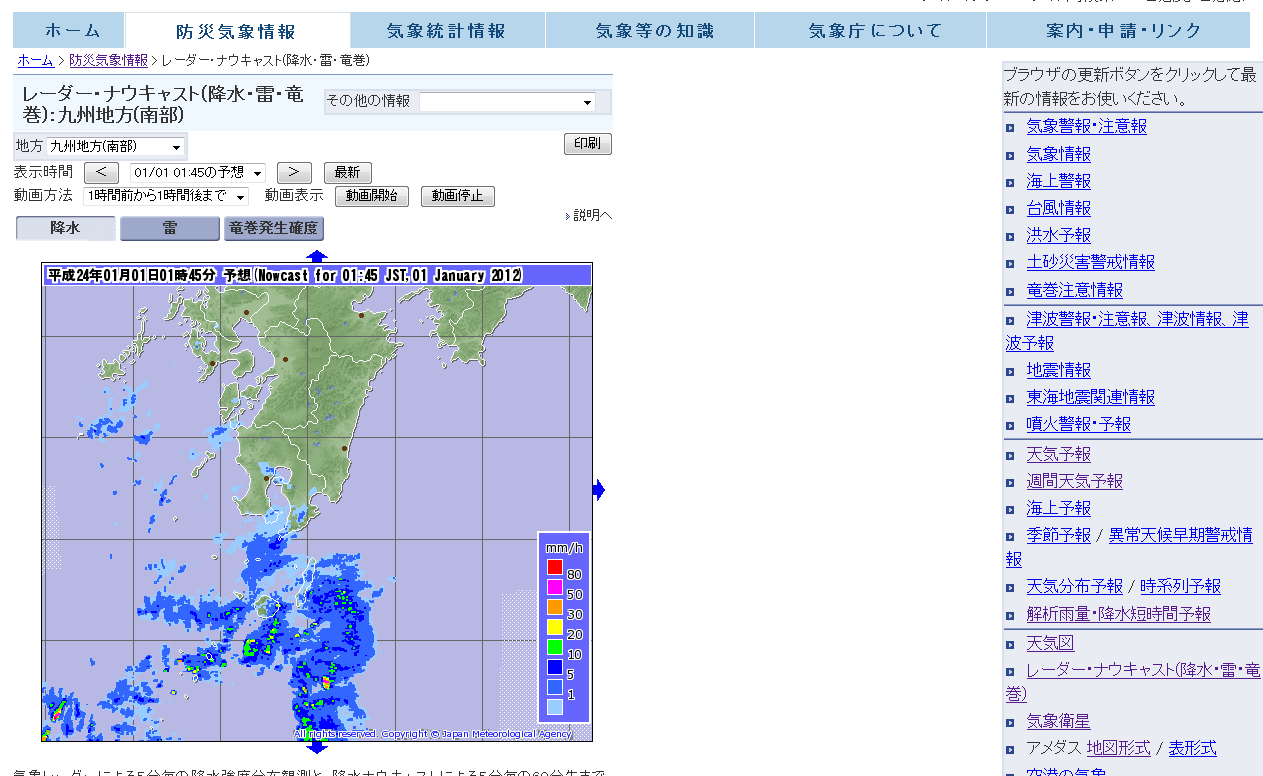Open the 地方 region dropdown
Viewport: 1263px width, 776px height.
click(x=116, y=147)
